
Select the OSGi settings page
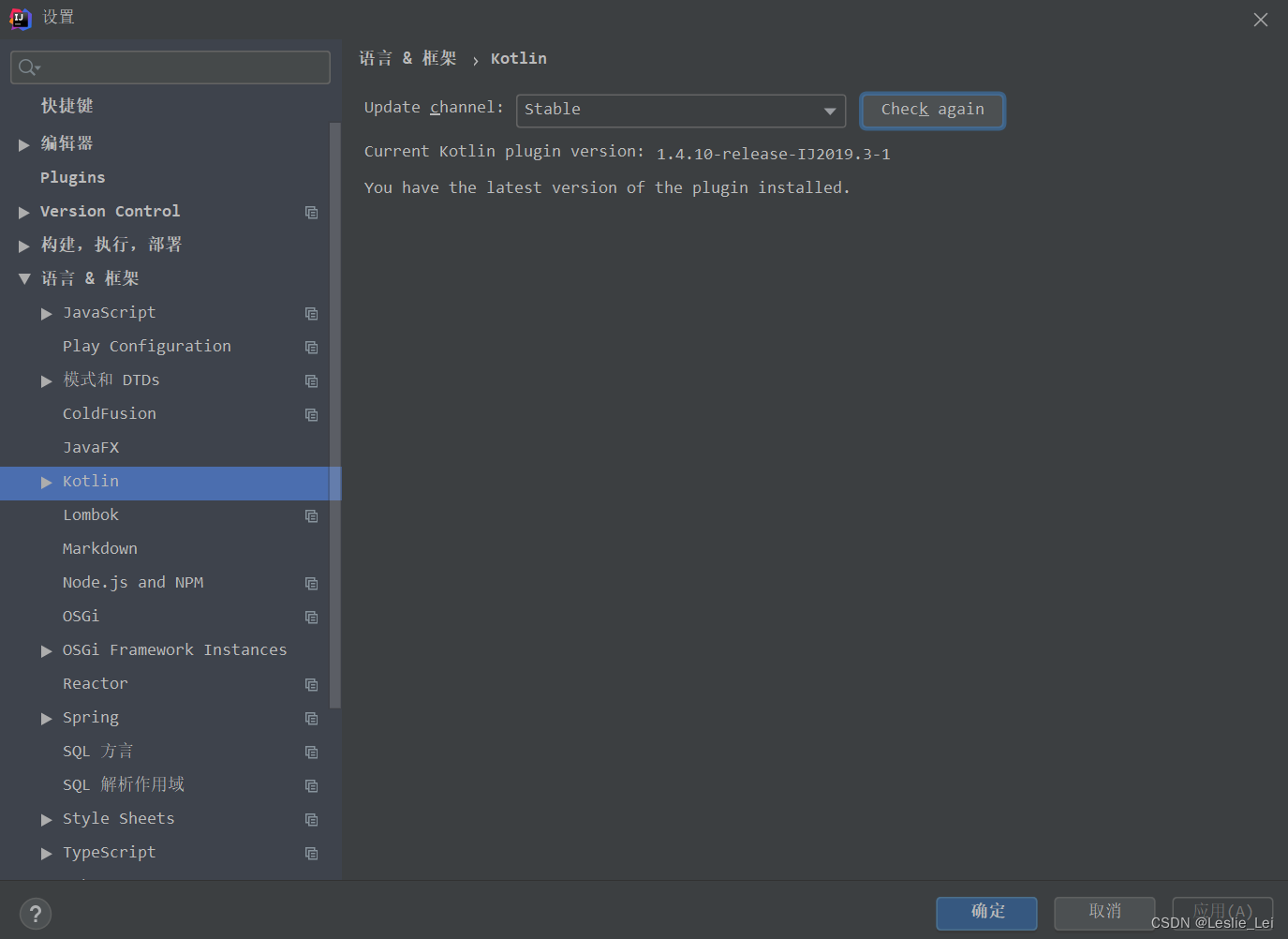coord(81,616)
